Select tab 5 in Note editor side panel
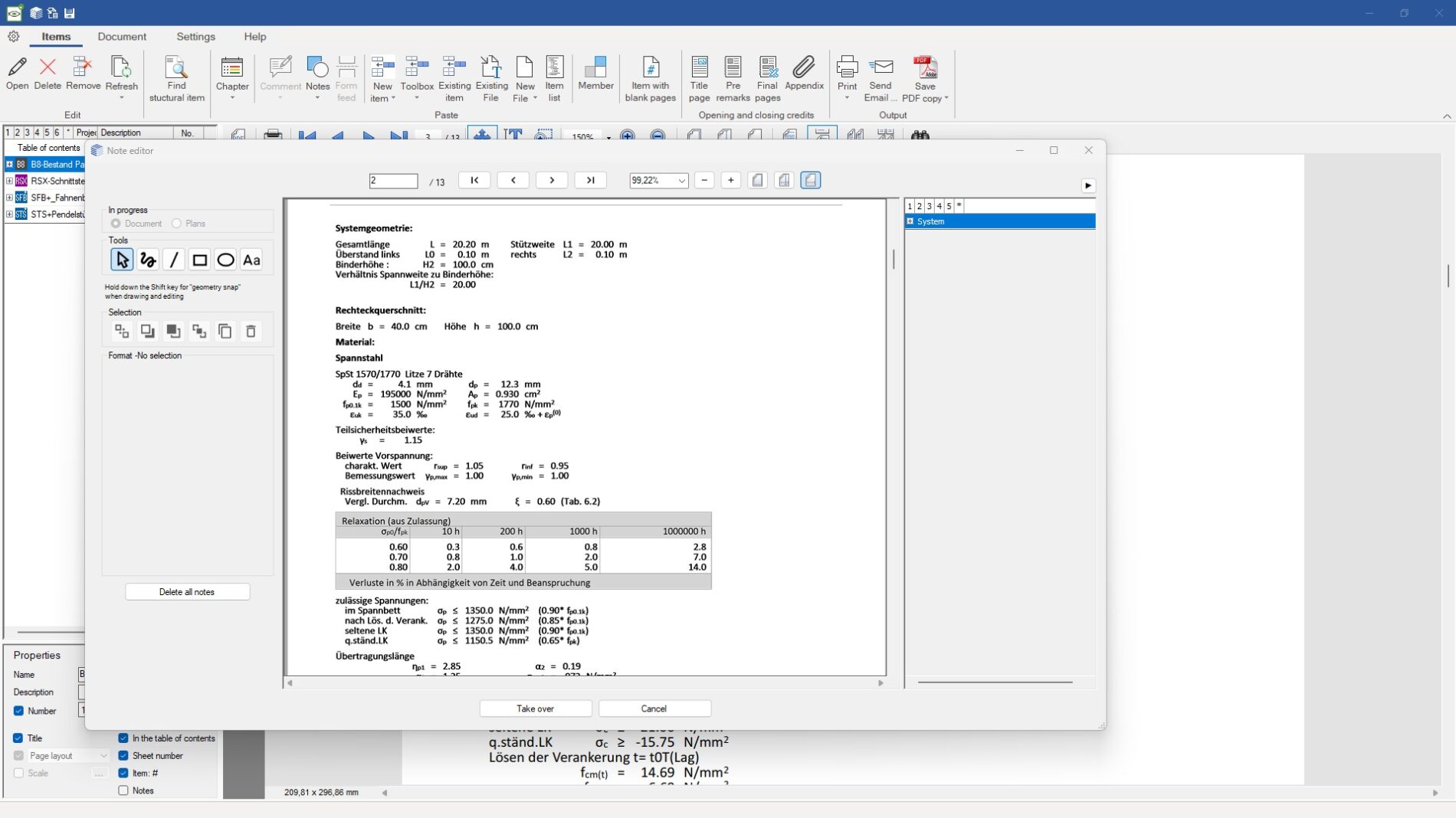Viewport: 1456px width, 818px height. [x=949, y=206]
